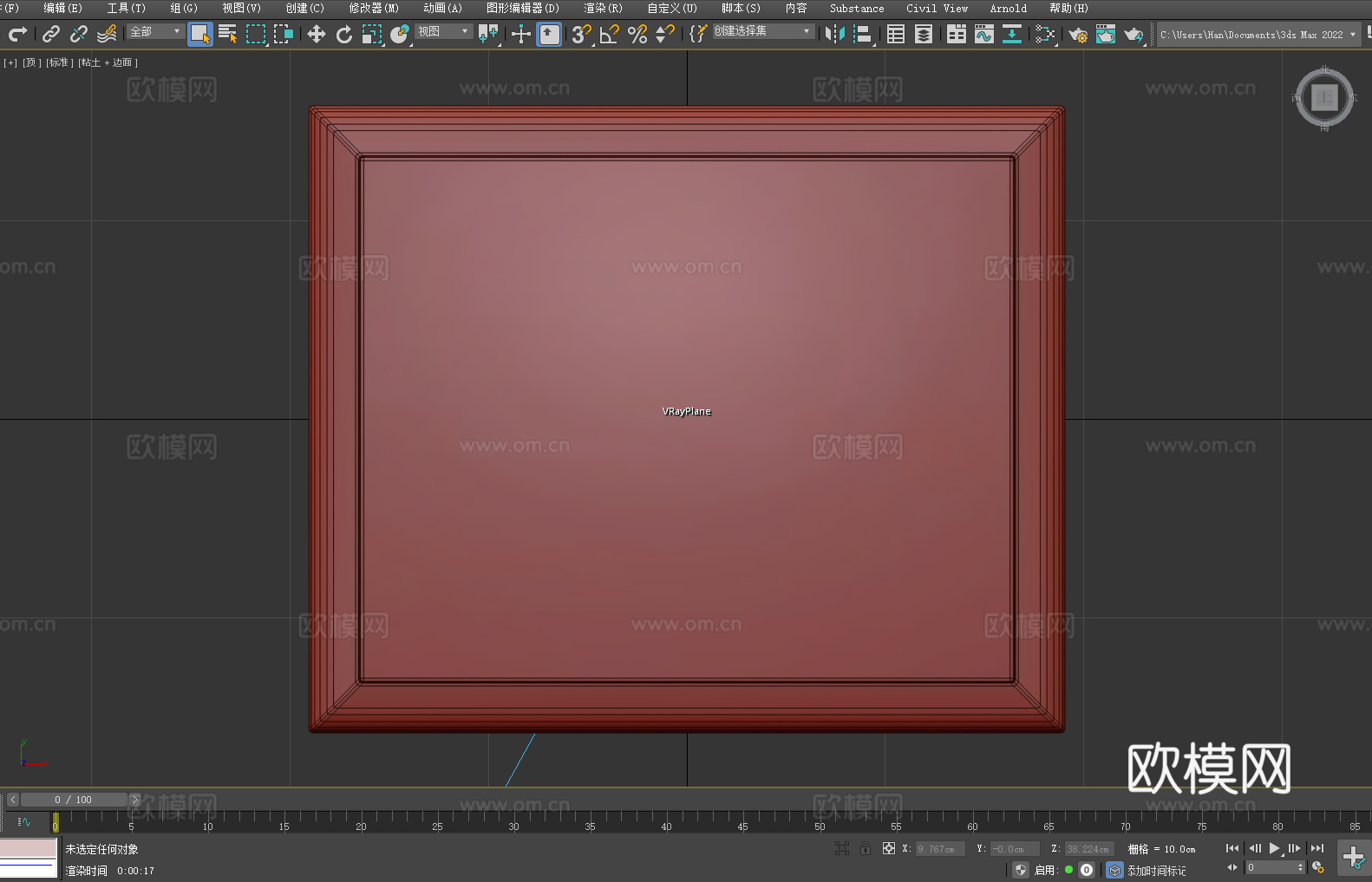Screen dimensions: 1372x882
Task: Toggle the Selection Lock padlock
Action: (x=866, y=848)
